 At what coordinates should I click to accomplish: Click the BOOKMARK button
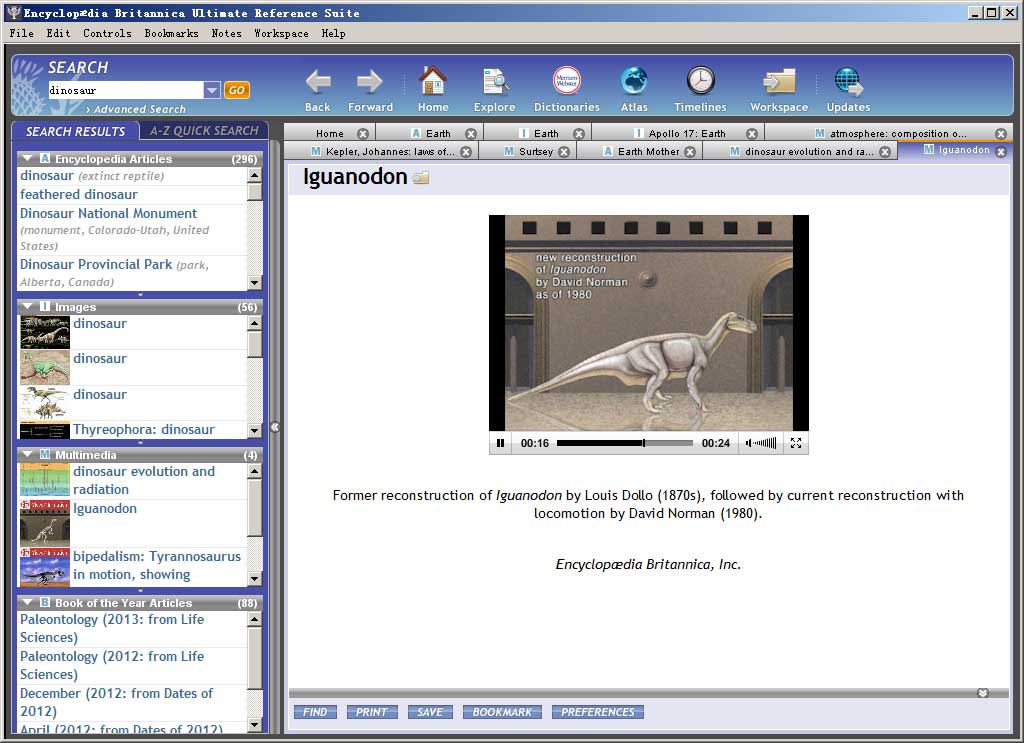click(x=502, y=712)
